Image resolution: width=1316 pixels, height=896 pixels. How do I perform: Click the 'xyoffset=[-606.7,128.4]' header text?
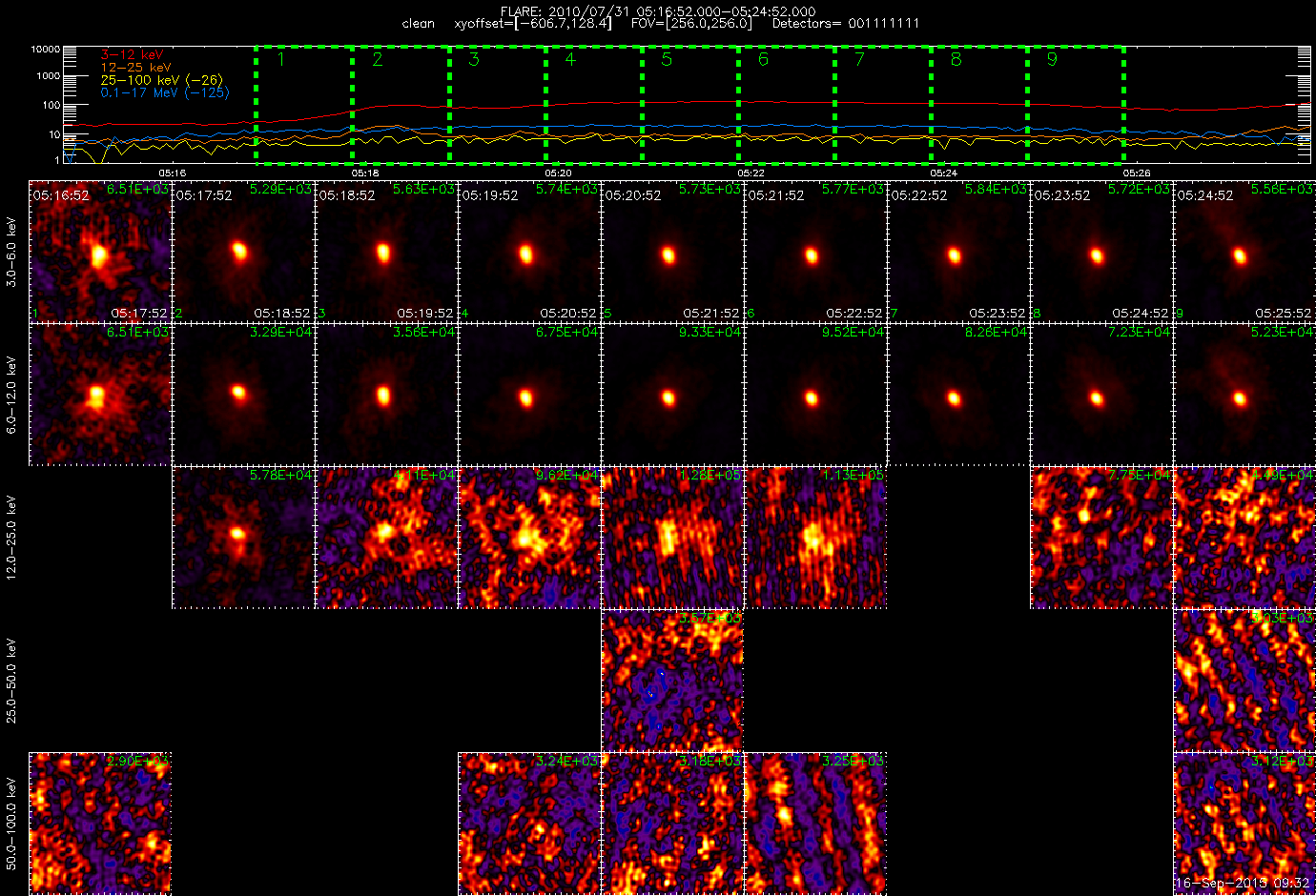pos(533,24)
